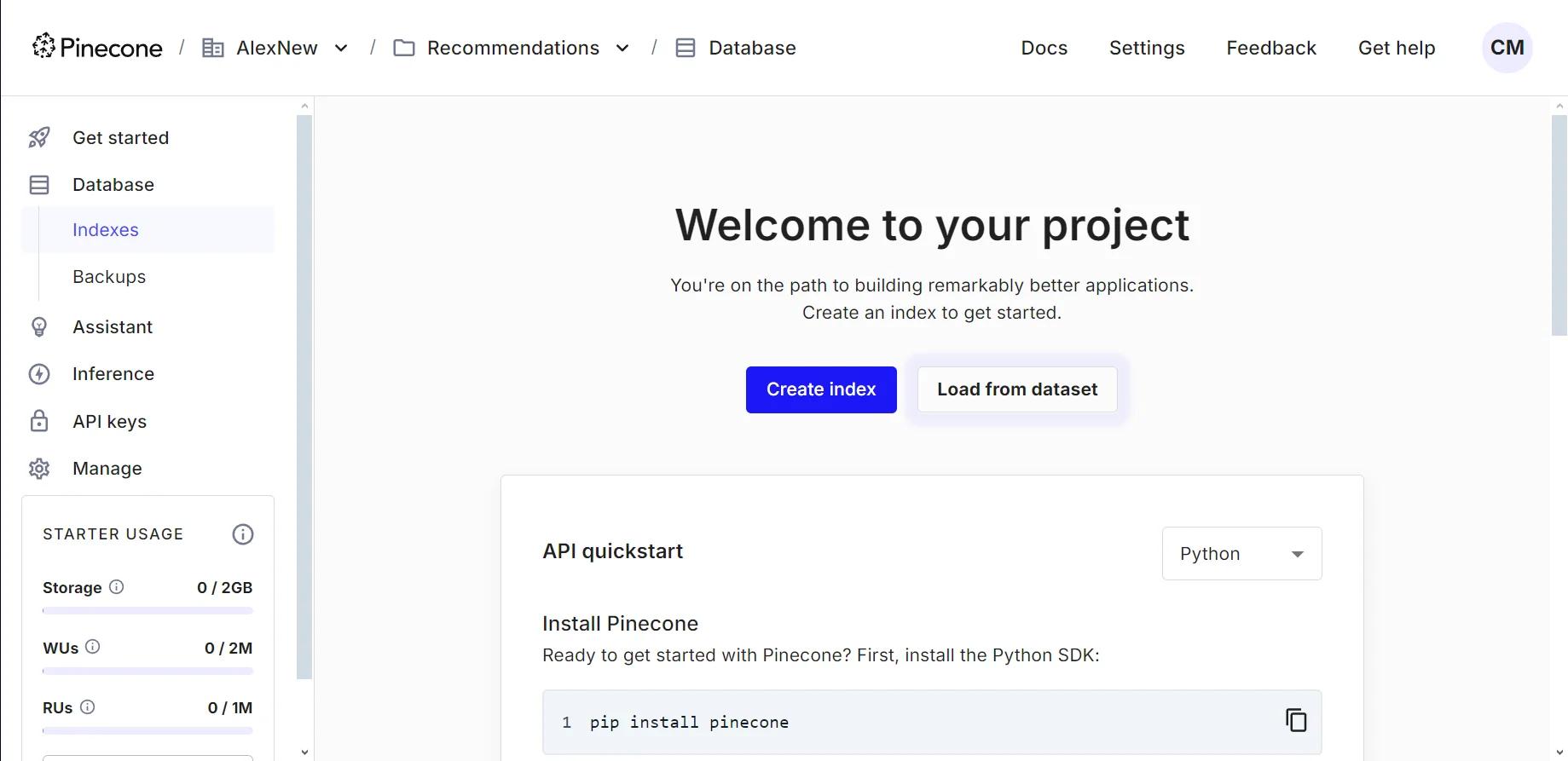Expand the AlexNew organization dropdown

[341, 48]
